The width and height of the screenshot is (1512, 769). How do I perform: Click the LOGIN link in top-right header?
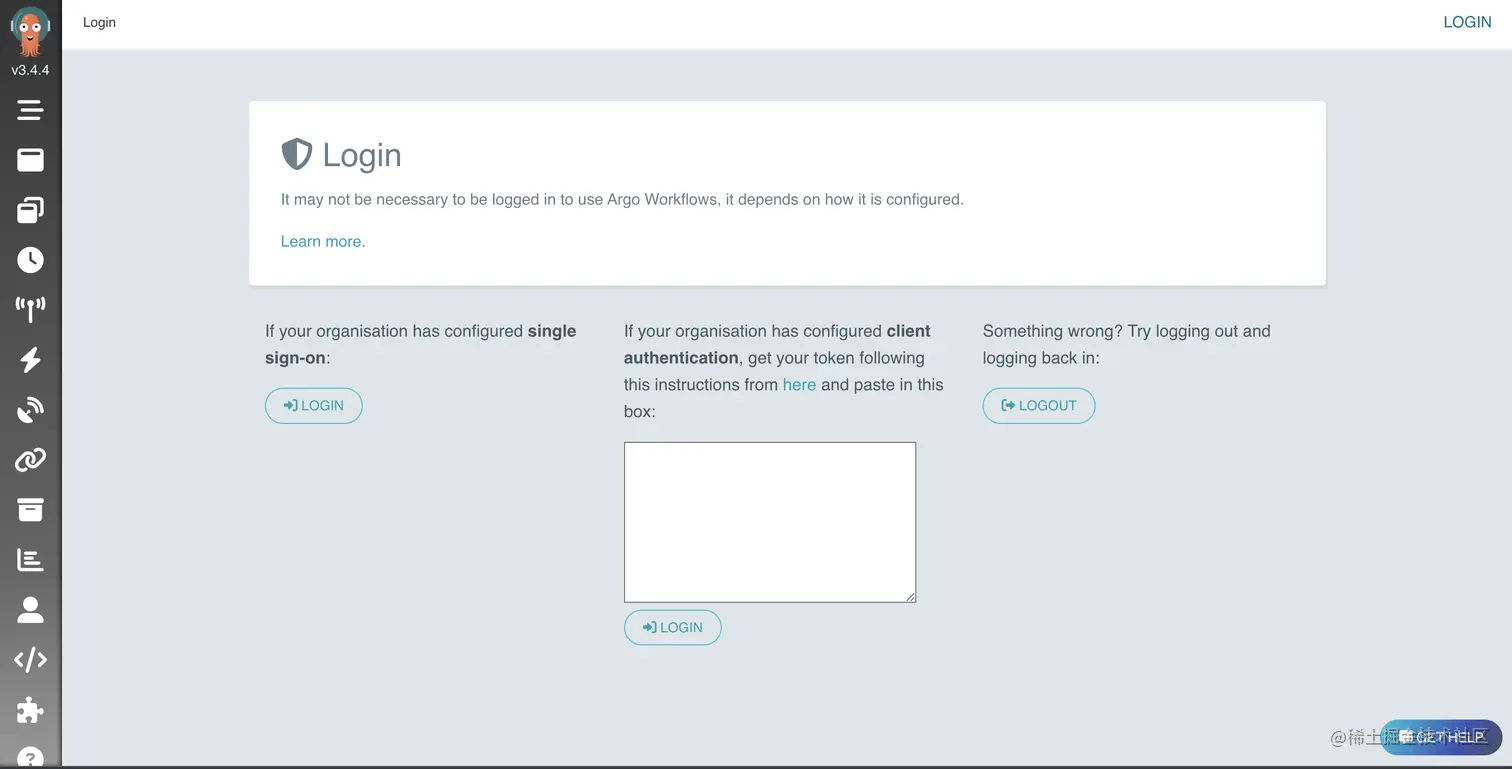coord(1467,22)
